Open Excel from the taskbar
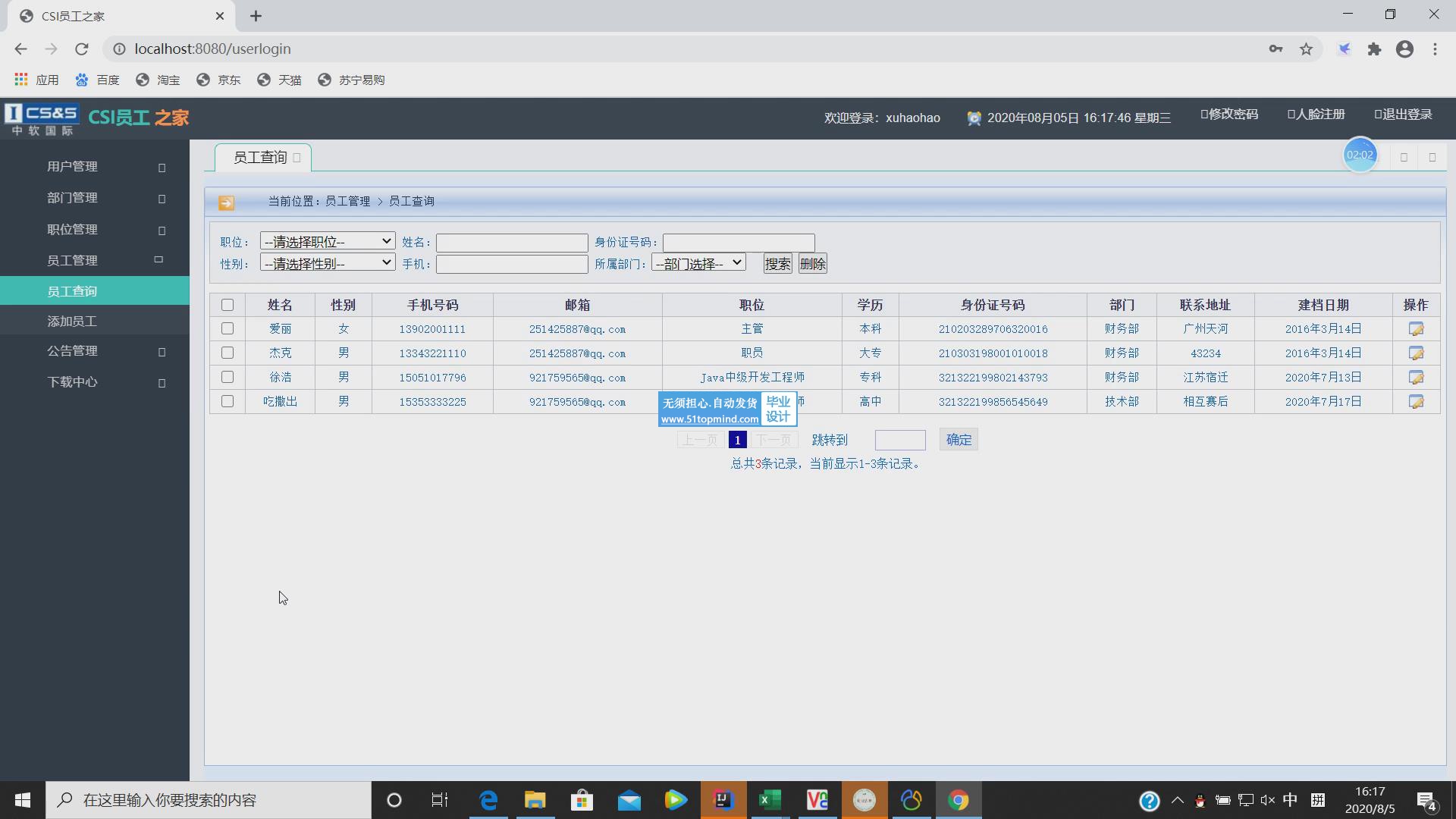Image resolution: width=1456 pixels, height=819 pixels. click(770, 800)
